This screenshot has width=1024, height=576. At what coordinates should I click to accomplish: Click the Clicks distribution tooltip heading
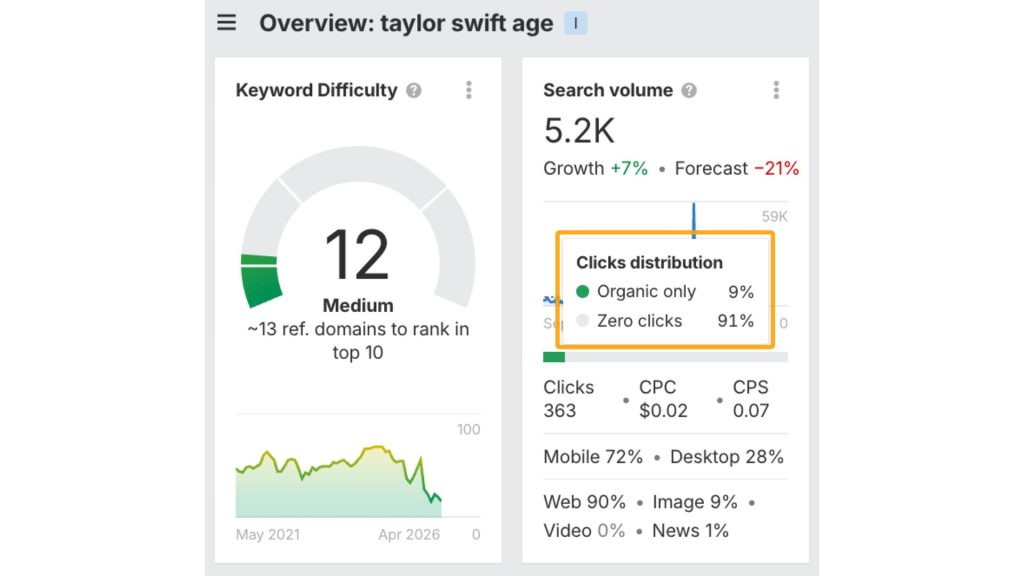(649, 263)
